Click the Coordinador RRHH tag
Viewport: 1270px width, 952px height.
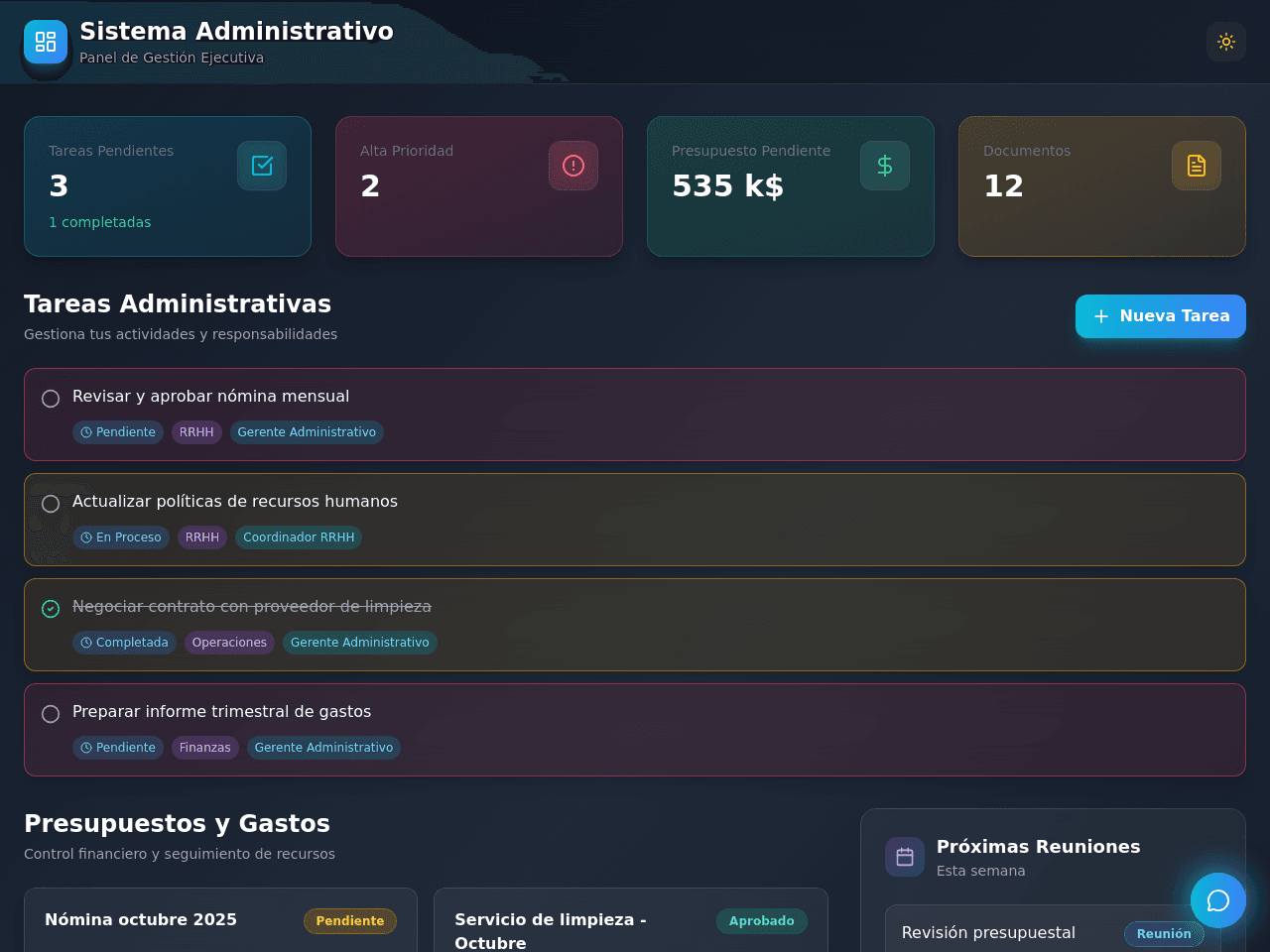point(299,537)
